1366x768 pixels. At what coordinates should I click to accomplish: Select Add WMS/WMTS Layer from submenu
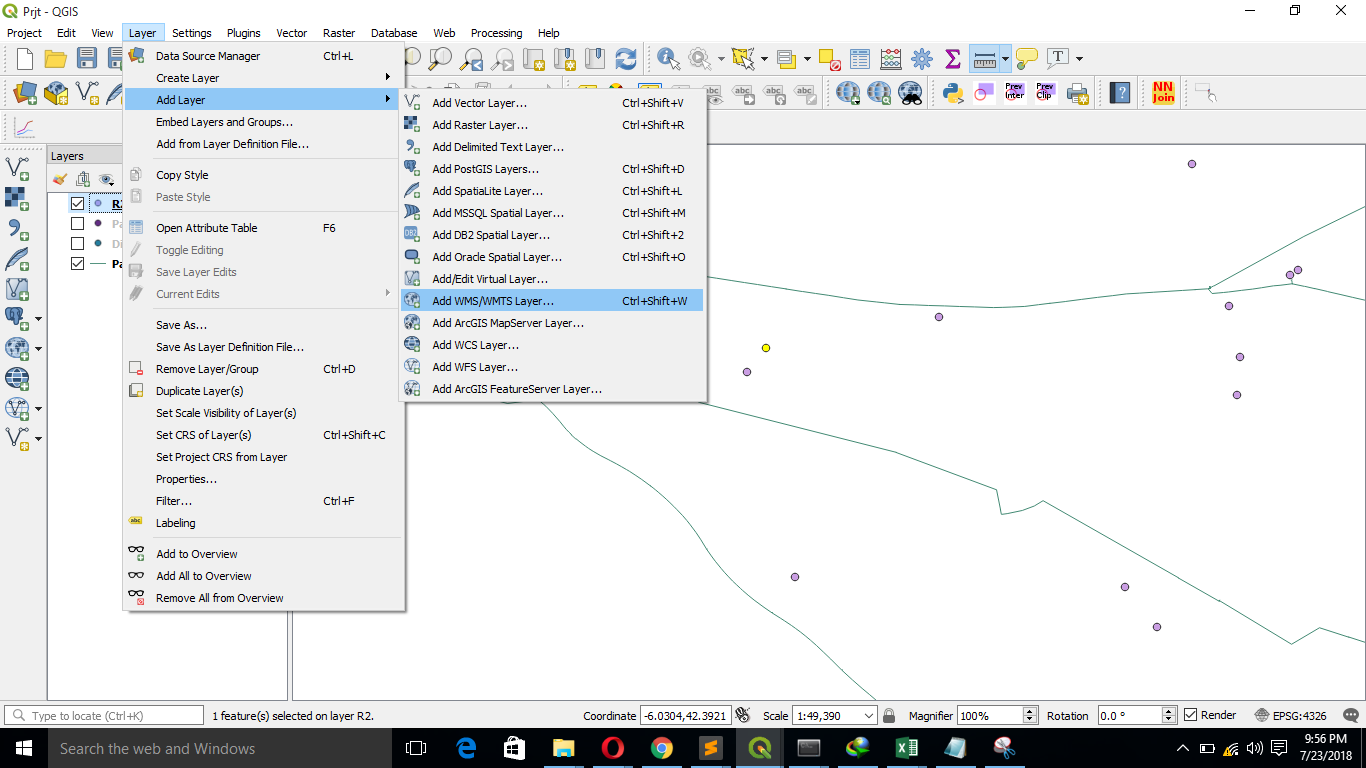(x=490, y=301)
